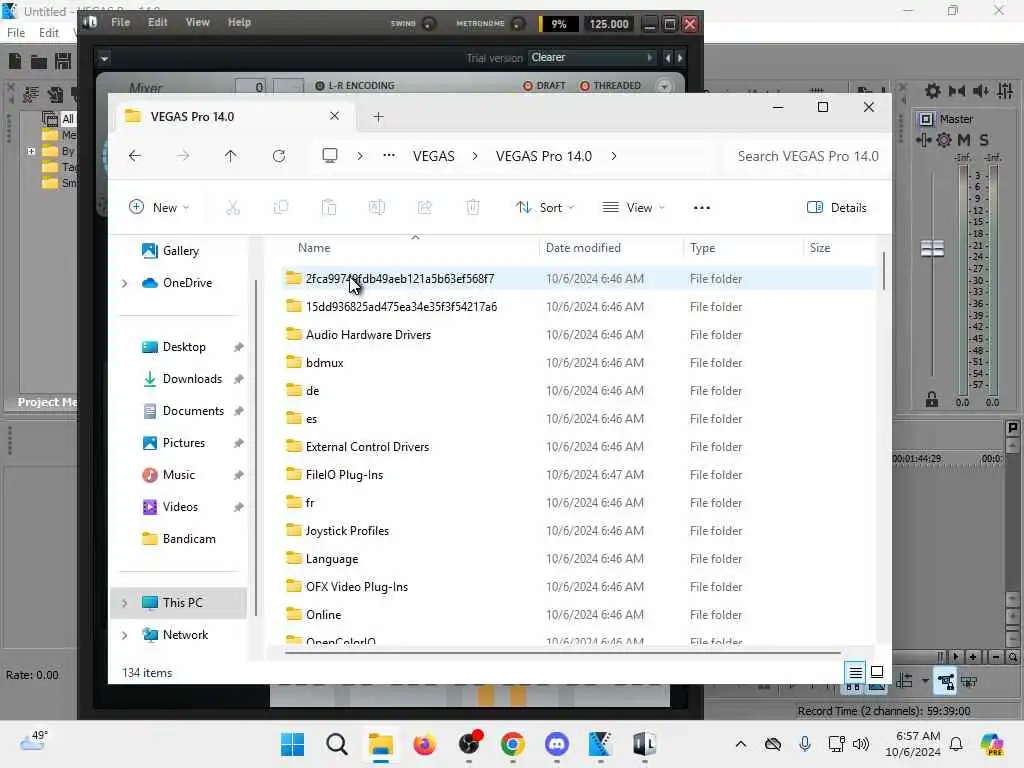This screenshot has width=1024, height=768.
Task: Sort by the Name column header
Action: coord(314,248)
